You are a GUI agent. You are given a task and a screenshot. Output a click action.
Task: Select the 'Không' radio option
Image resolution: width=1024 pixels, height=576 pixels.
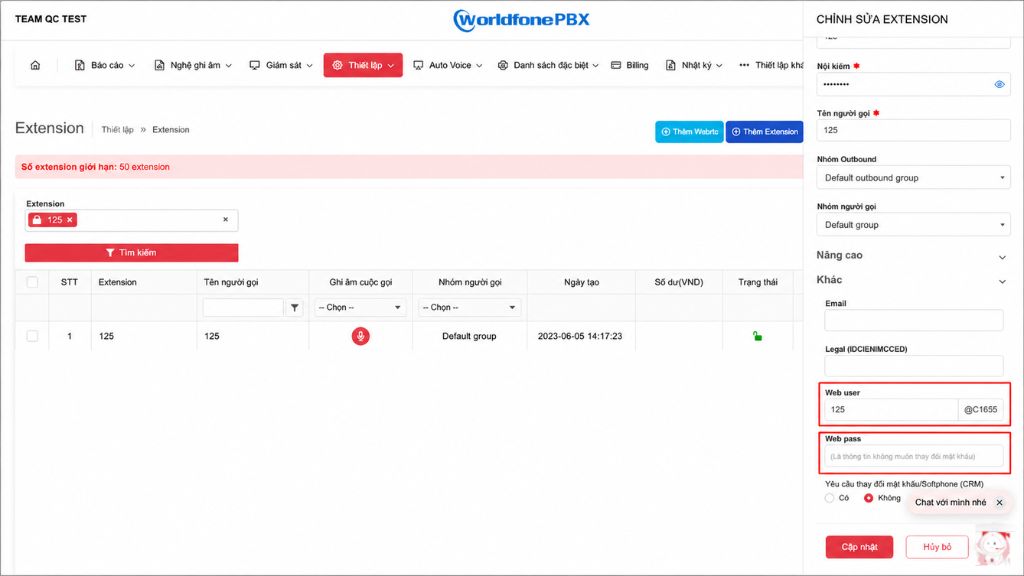click(x=868, y=498)
